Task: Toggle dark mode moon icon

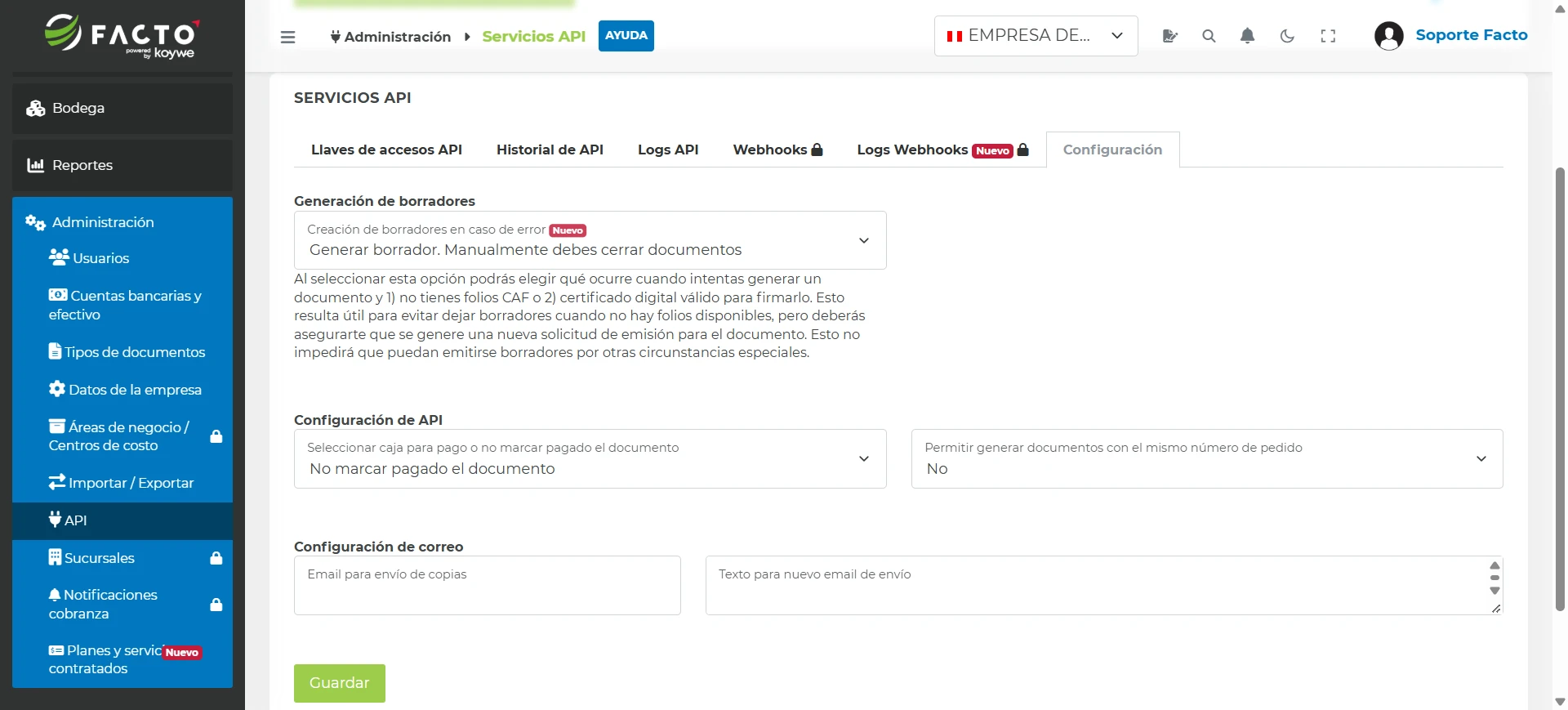Action: click(1287, 36)
